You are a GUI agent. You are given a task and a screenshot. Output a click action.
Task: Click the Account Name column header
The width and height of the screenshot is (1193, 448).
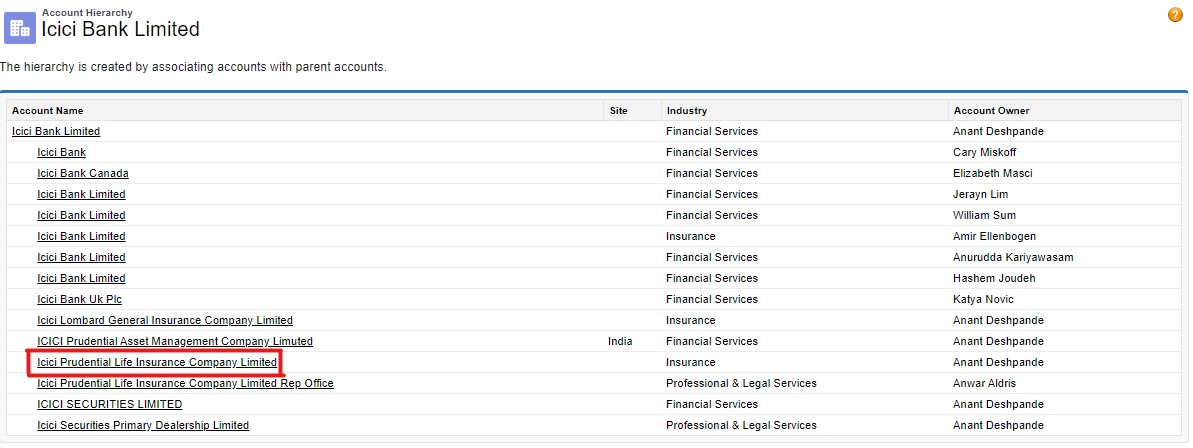(x=47, y=110)
